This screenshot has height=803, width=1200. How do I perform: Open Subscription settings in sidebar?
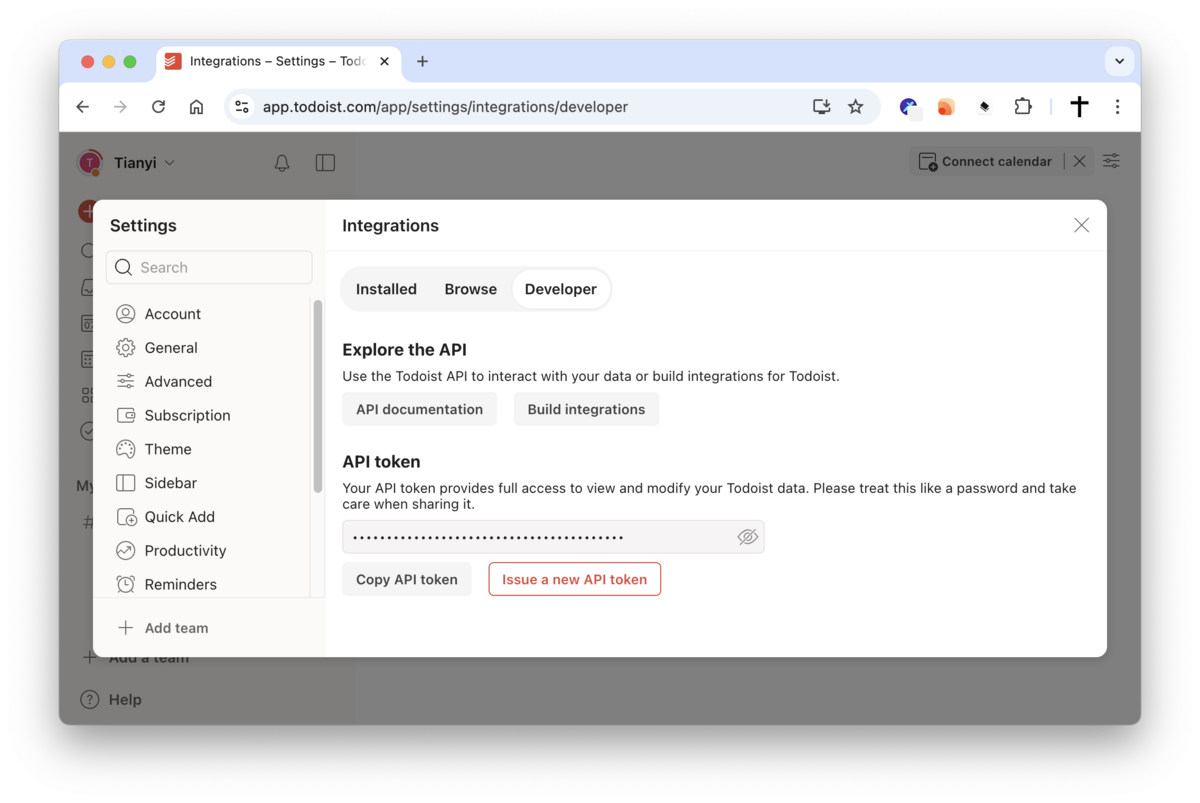pyautogui.click(x=187, y=415)
